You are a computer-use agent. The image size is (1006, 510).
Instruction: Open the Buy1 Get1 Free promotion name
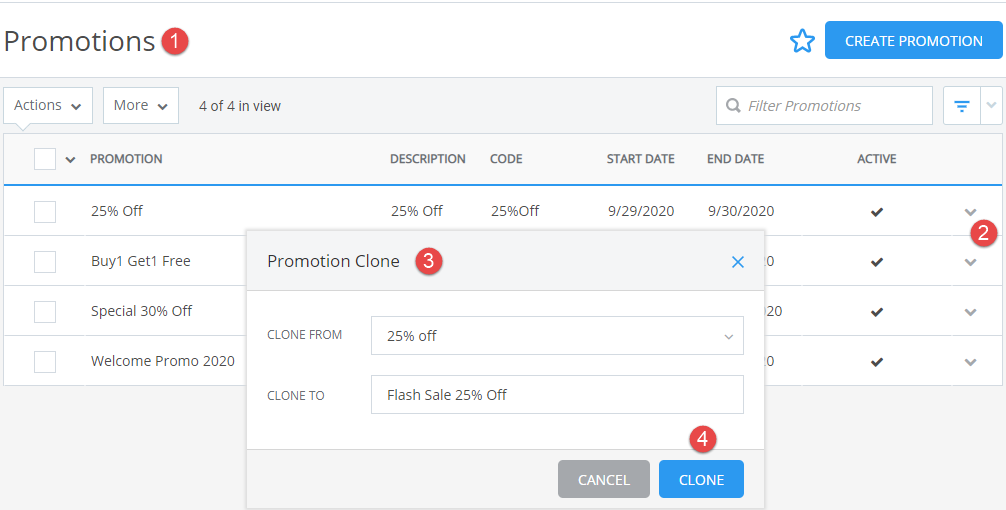(x=141, y=261)
